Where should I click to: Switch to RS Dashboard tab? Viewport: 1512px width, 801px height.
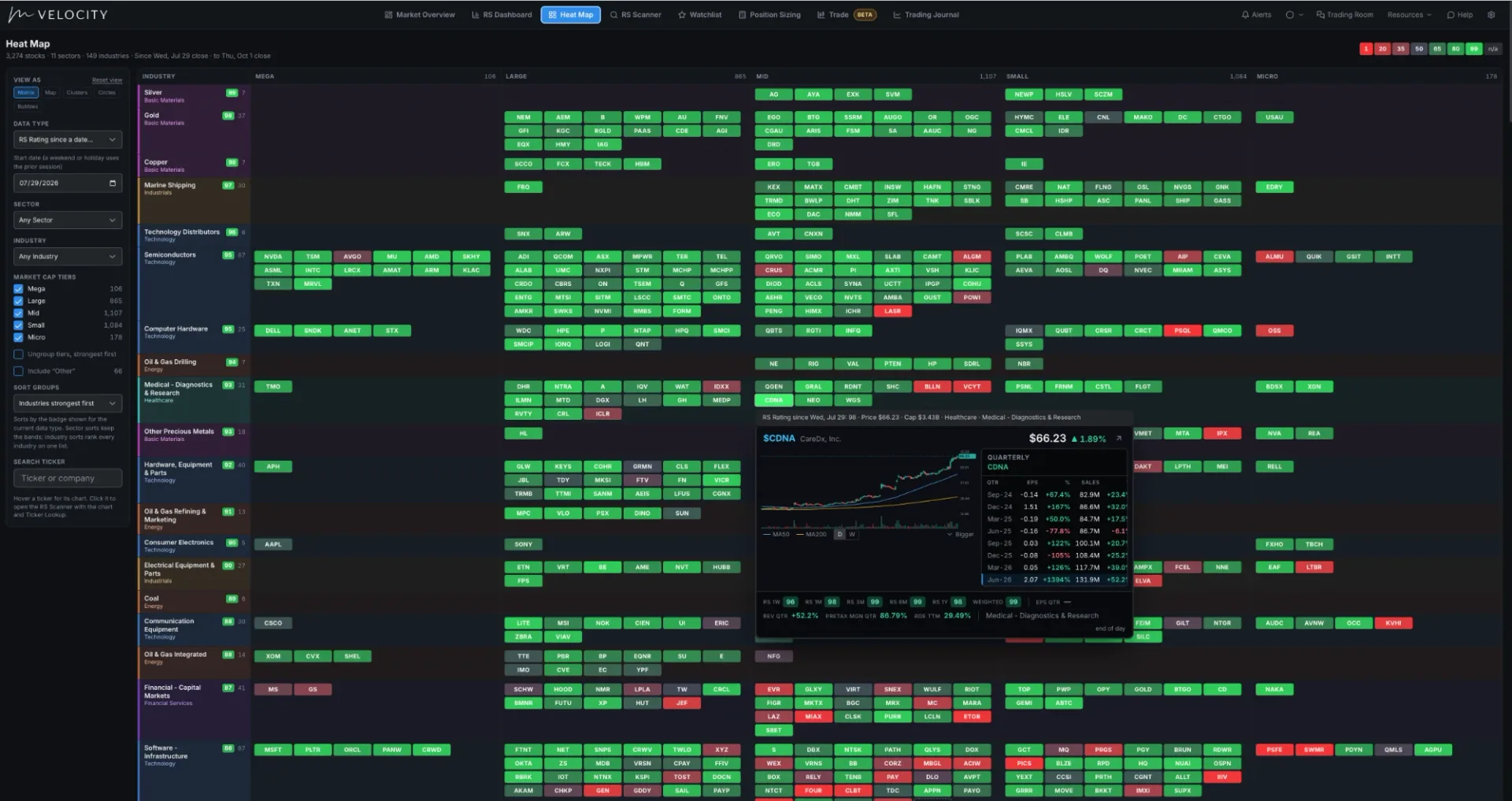[502, 15]
